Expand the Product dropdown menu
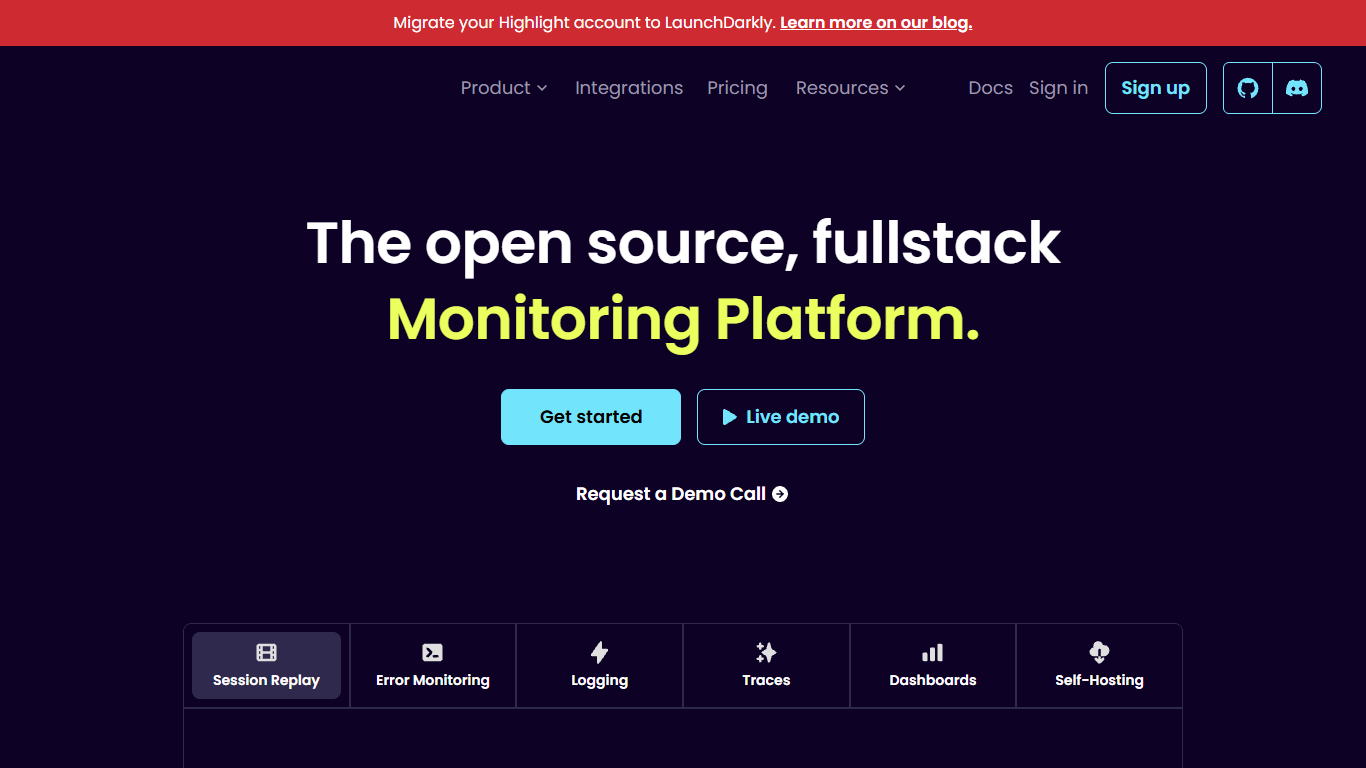This screenshot has height=768, width=1366. coord(504,88)
